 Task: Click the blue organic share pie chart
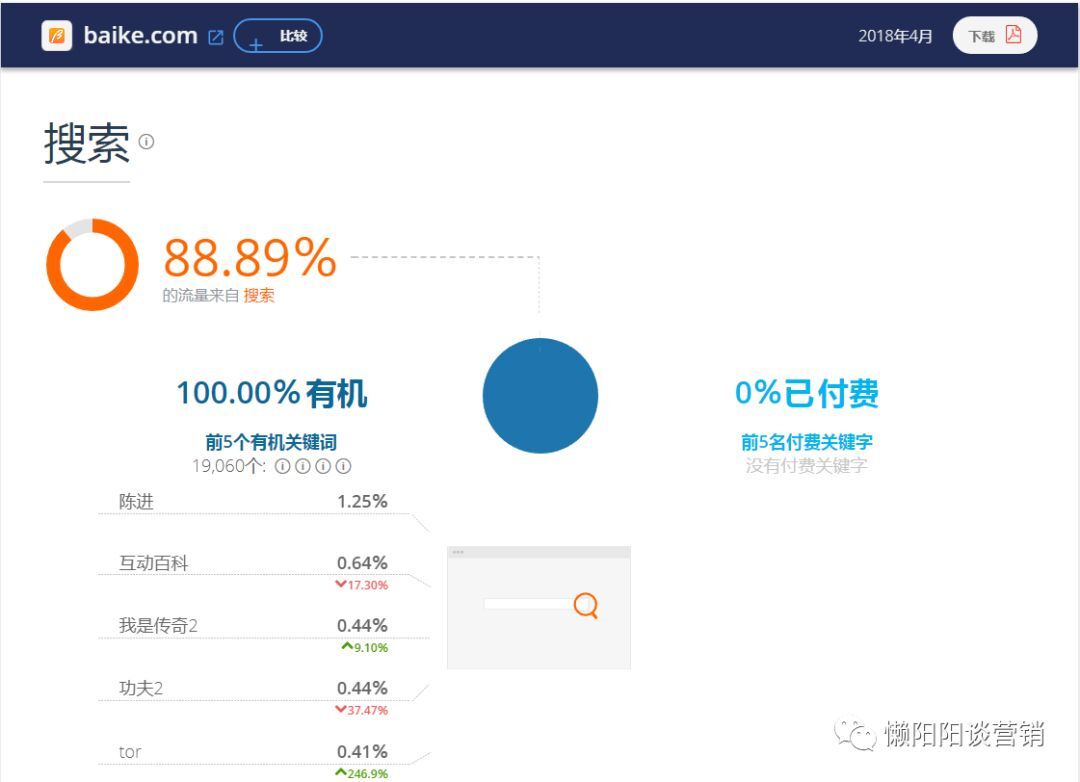[x=540, y=395]
